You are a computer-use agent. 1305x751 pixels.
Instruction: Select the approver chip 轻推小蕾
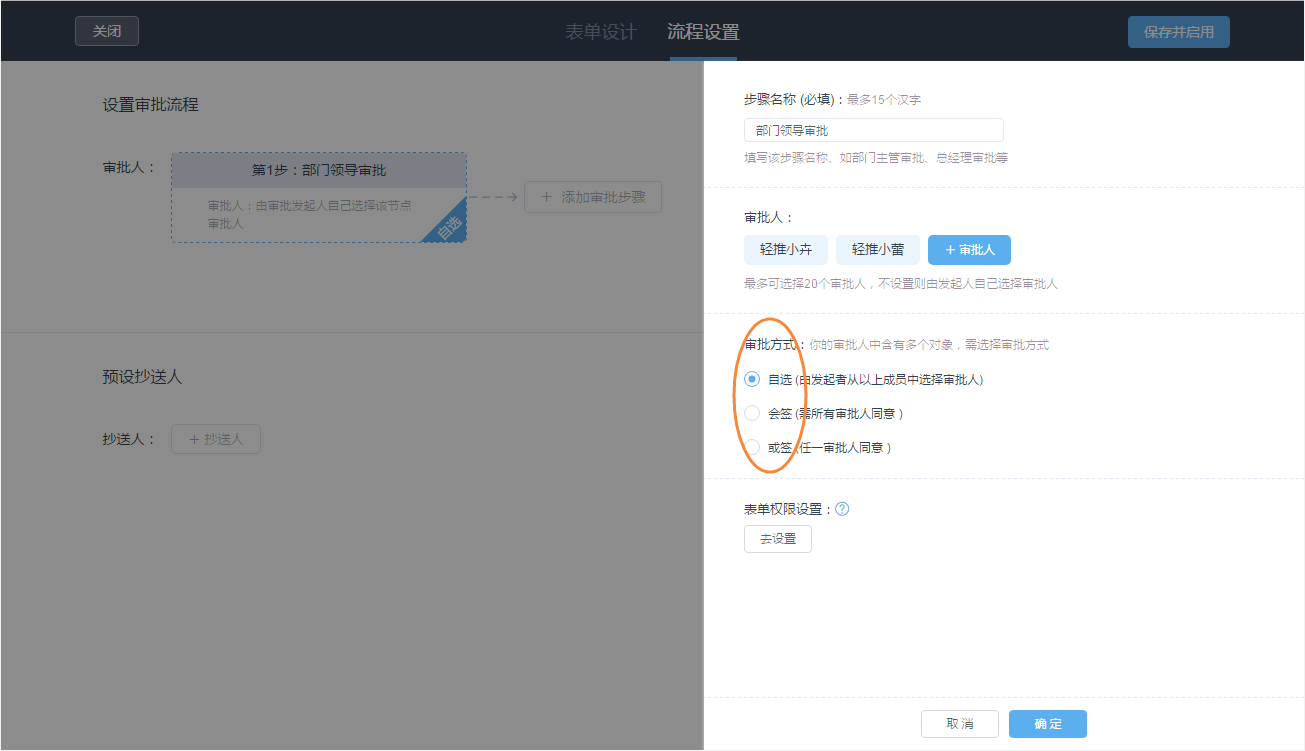coord(877,249)
